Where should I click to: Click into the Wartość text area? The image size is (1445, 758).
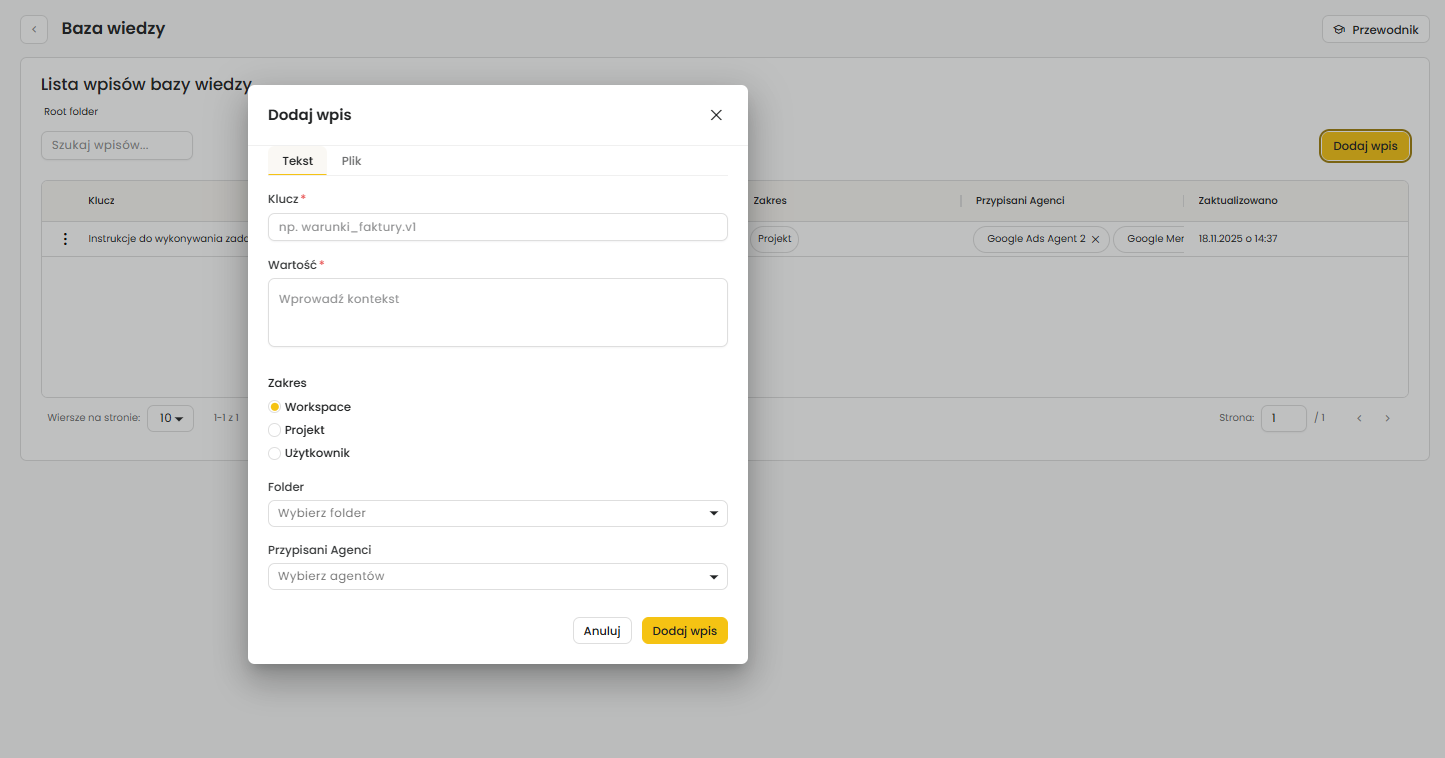(497, 312)
